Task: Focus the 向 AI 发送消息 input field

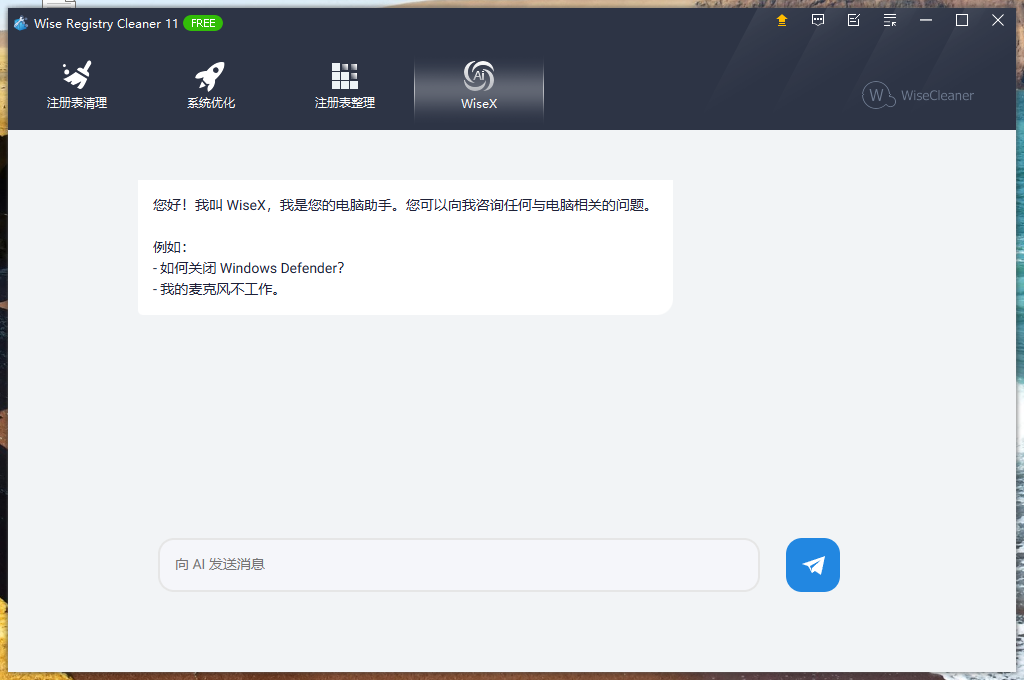Action: 458,565
